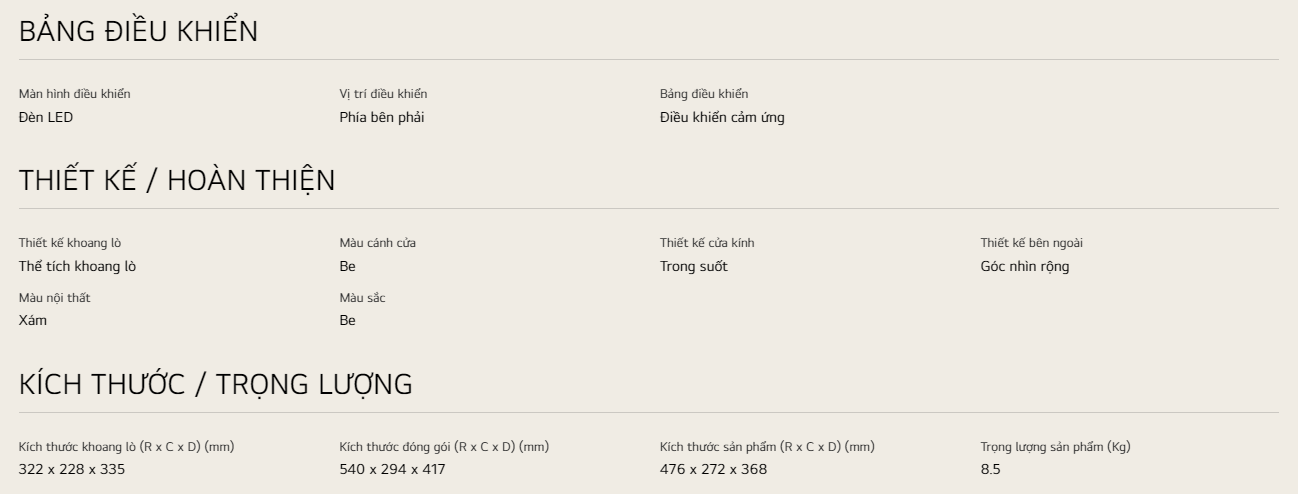Click the 'Thiết kế bên ngoài' label

(1031, 243)
